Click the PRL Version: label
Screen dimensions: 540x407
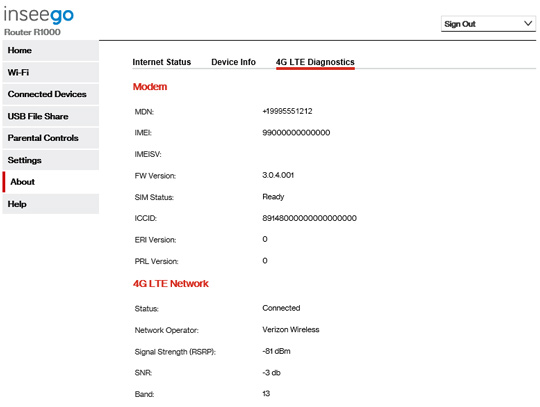pos(156,261)
